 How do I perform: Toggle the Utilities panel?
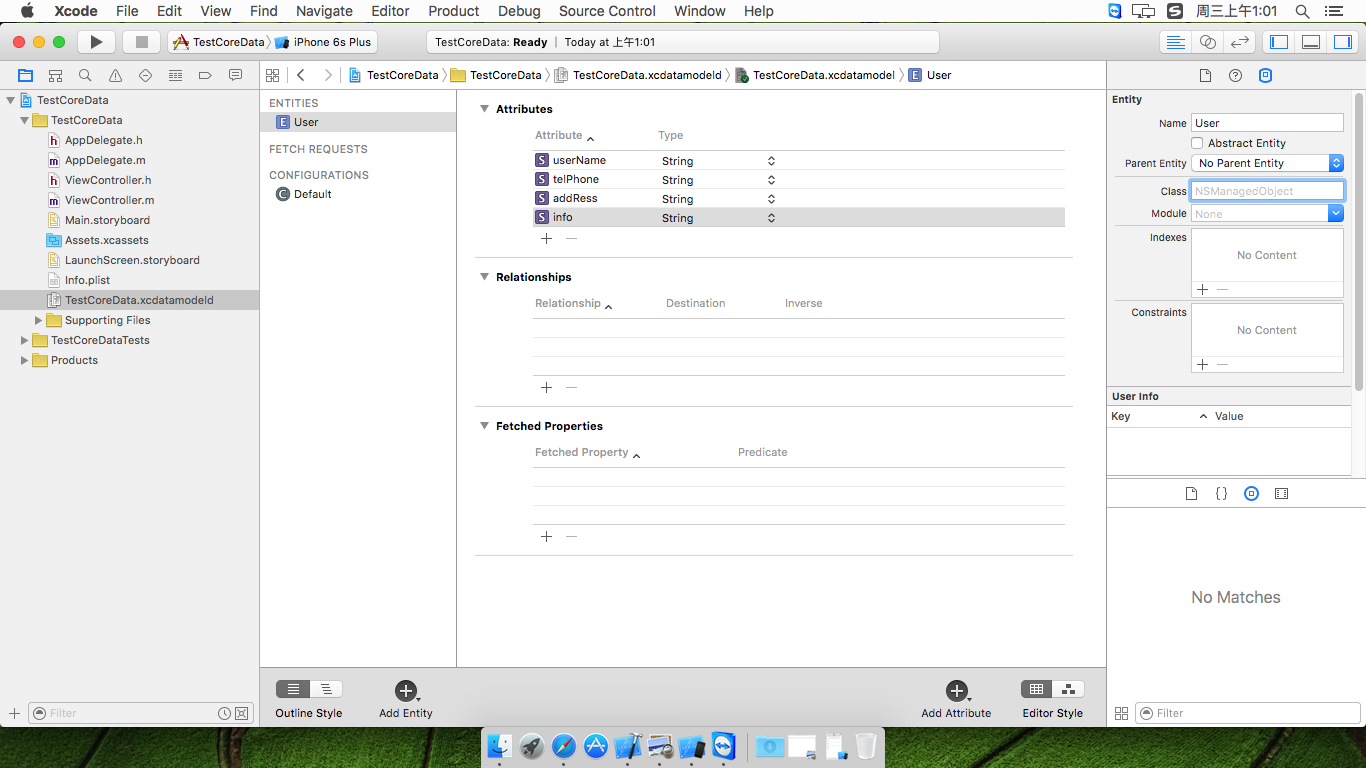click(1342, 42)
